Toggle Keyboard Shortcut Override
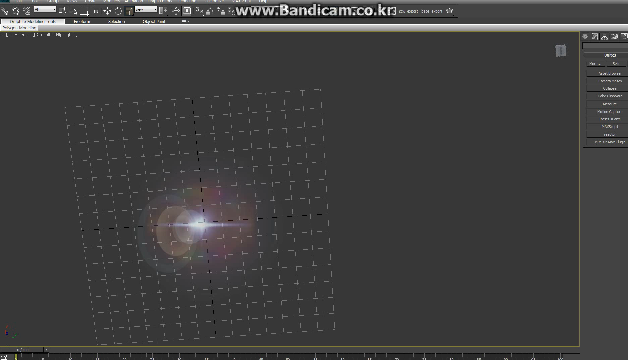The image size is (628, 360). click(x=187, y=11)
